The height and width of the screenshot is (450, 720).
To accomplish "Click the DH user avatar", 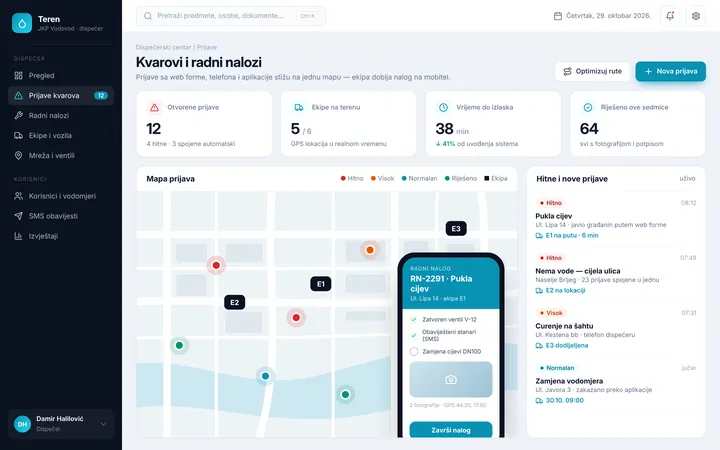I will pyautogui.click(x=22, y=424).
